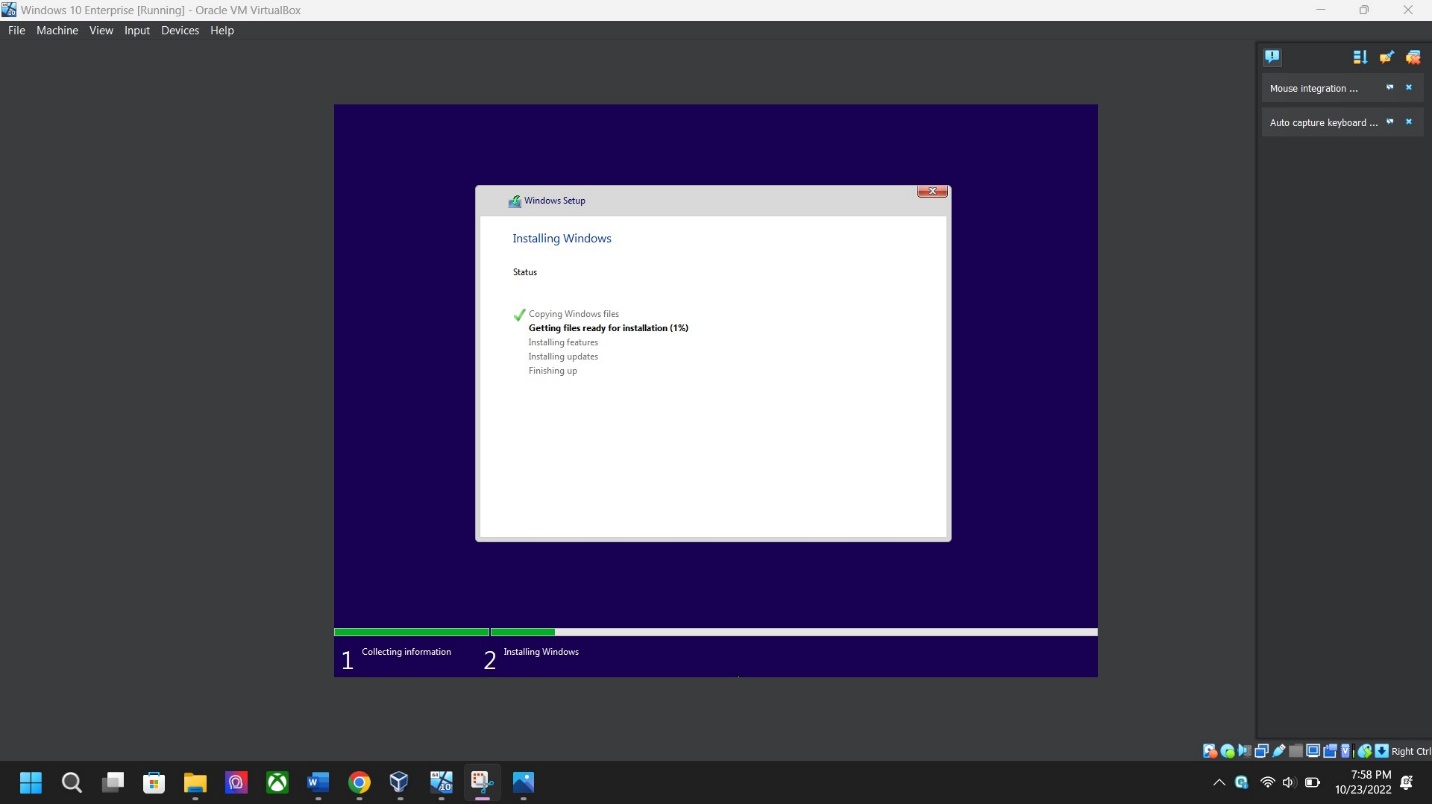Click the keyboard capture arrow indicator
The width and height of the screenshot is (1432, 804).
click(1381, 751)
